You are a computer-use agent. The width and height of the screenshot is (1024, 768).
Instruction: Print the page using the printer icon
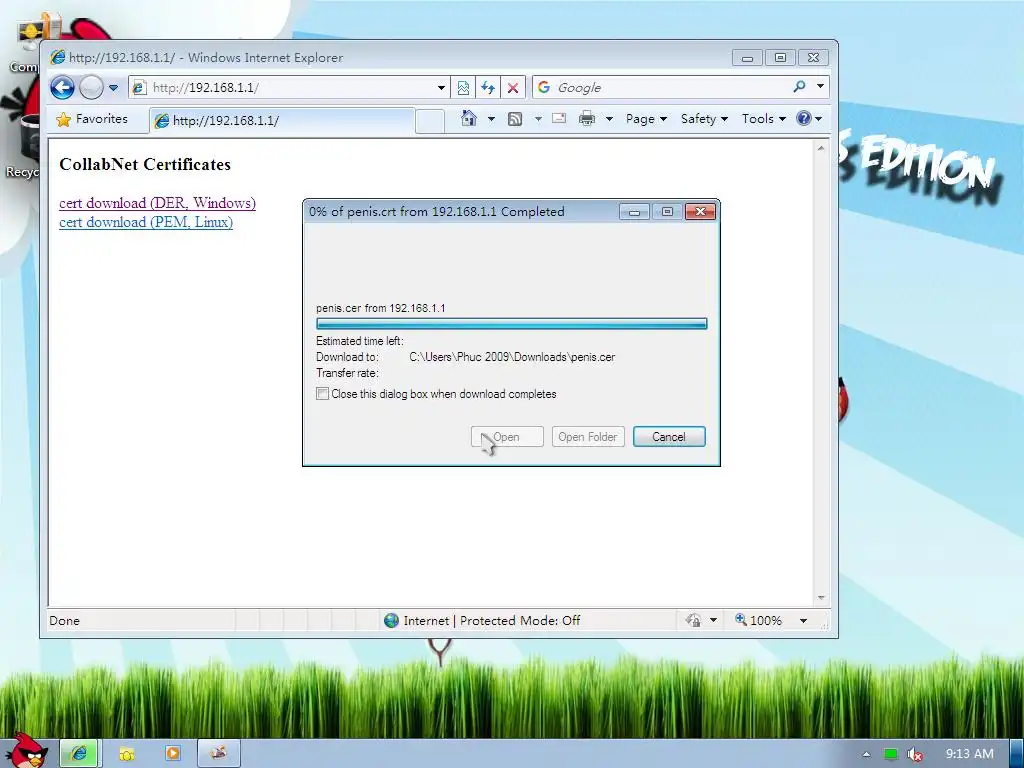click(587, 119)
